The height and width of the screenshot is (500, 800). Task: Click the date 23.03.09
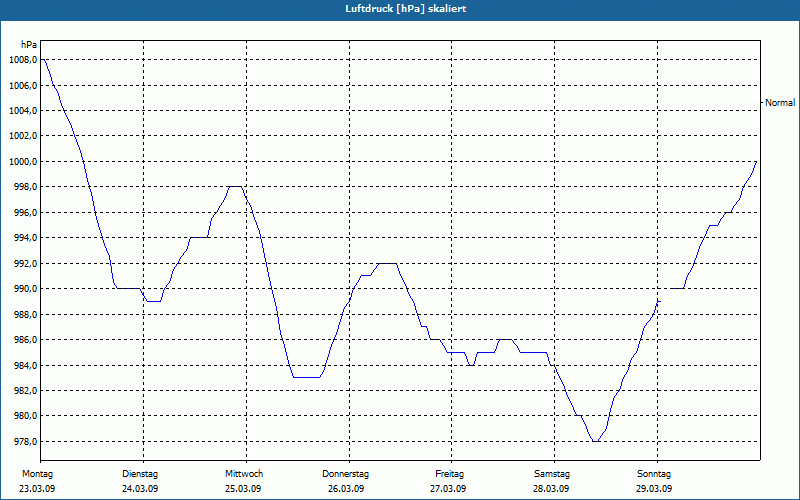(37, 489)
